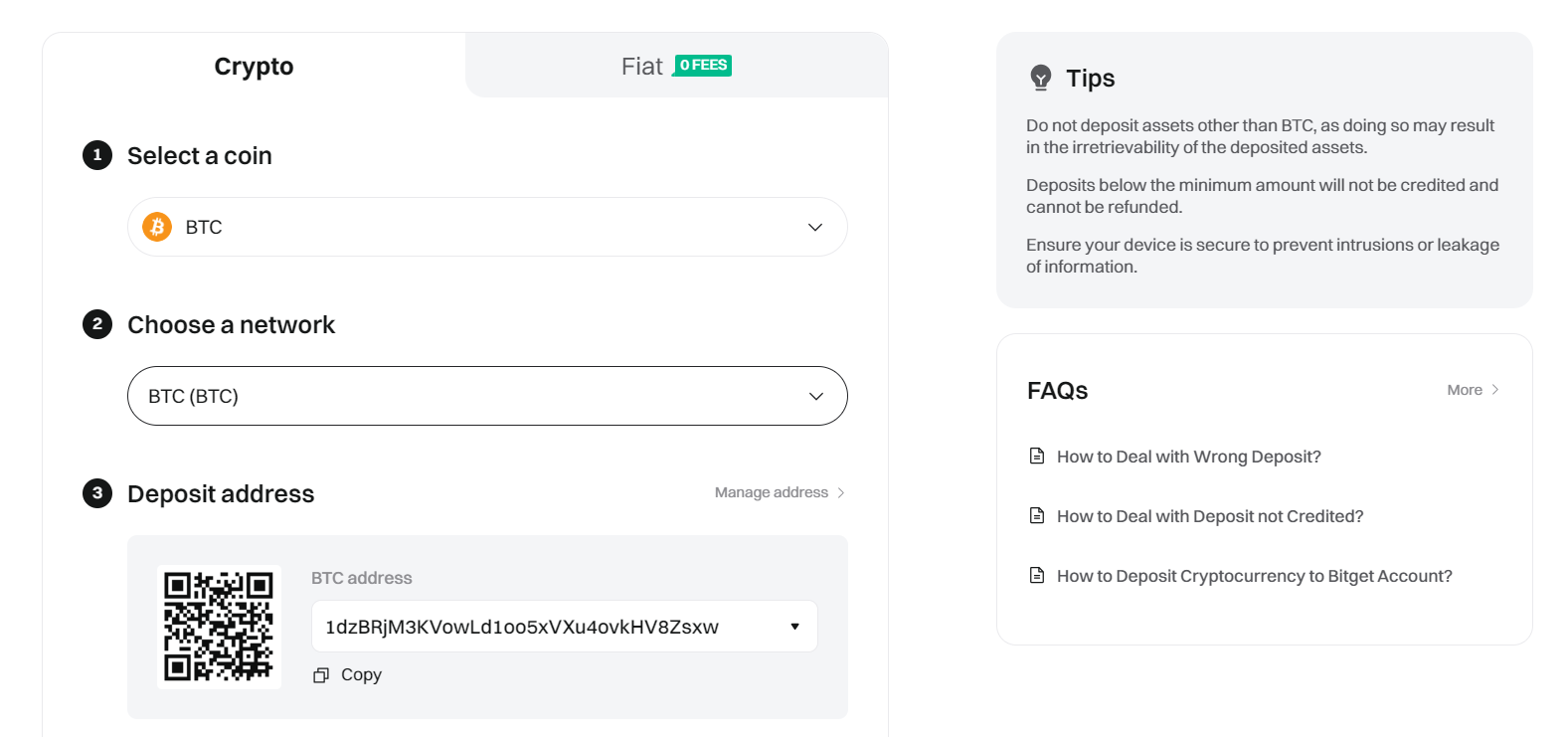Click the 'Select a coin' heading

pyautogui.click(x=200, y=156)
